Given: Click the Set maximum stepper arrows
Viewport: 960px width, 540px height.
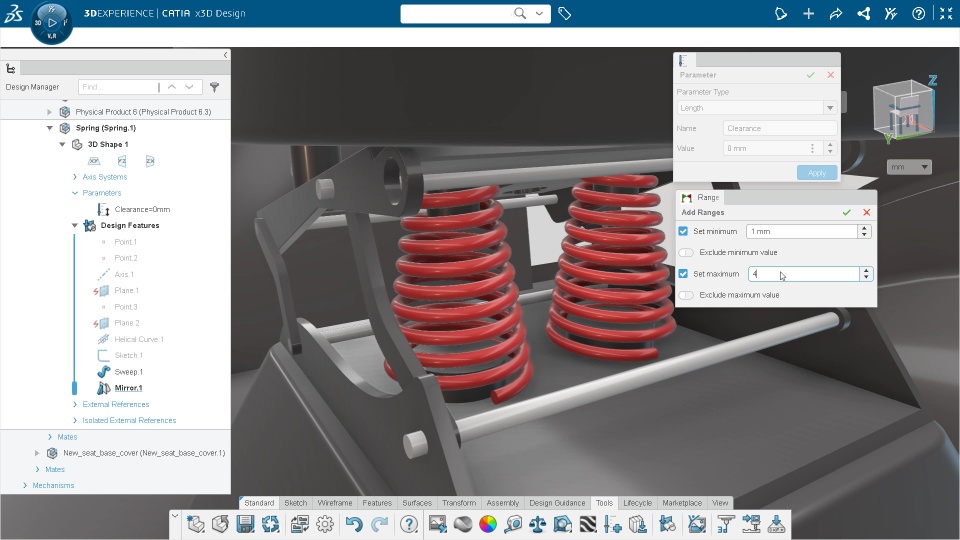Looking at the screenshot, I should pyautogui.click(x=866, y=274).
